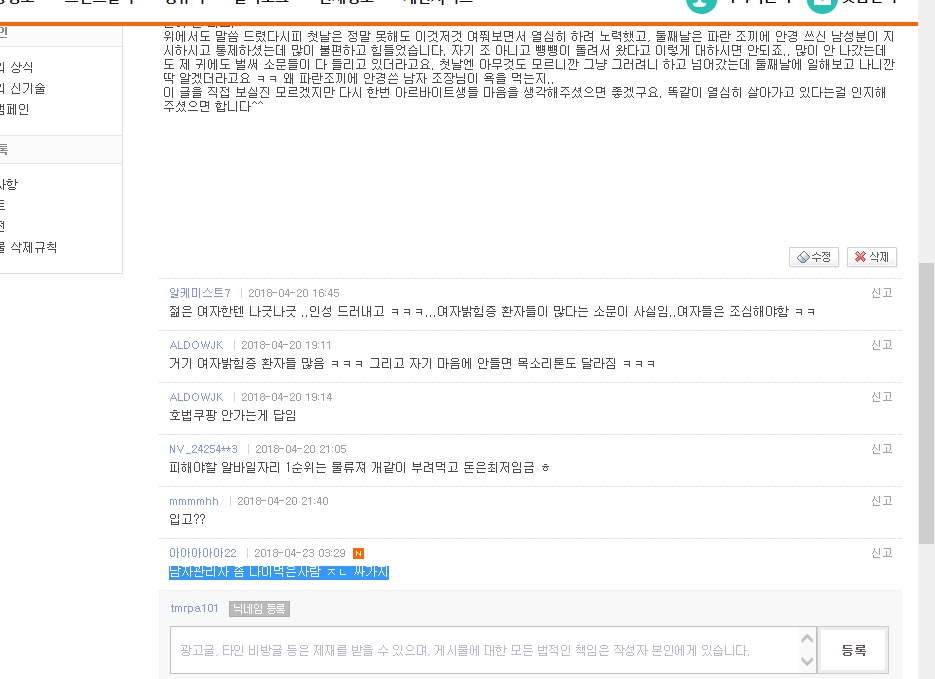Image resolution: width=935 pixels, height=679 pixels.
Task: Open 알케미스트7 user profile link
Action: (x=200, y=293)
